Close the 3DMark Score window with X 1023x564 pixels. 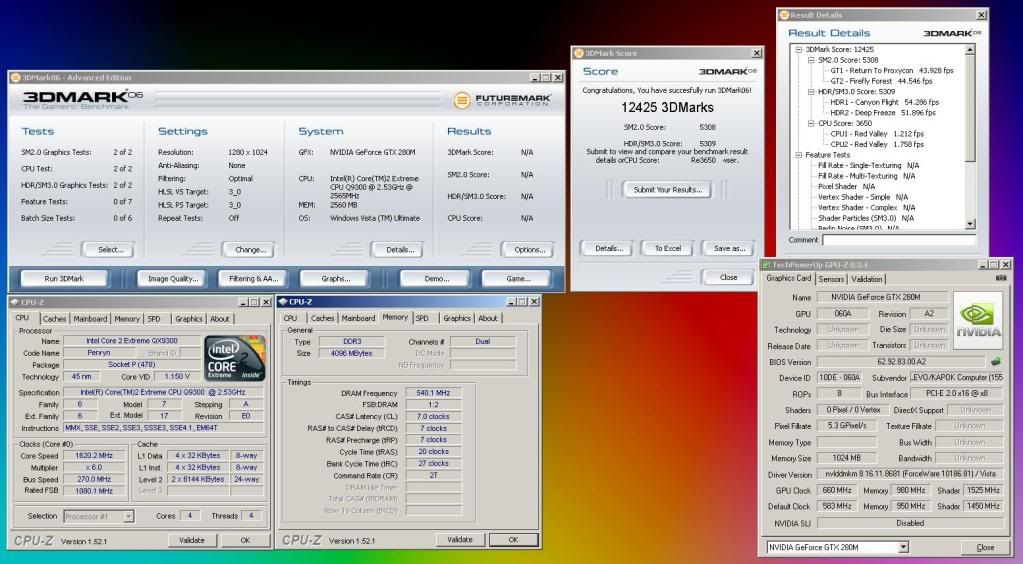pos(756,54)
